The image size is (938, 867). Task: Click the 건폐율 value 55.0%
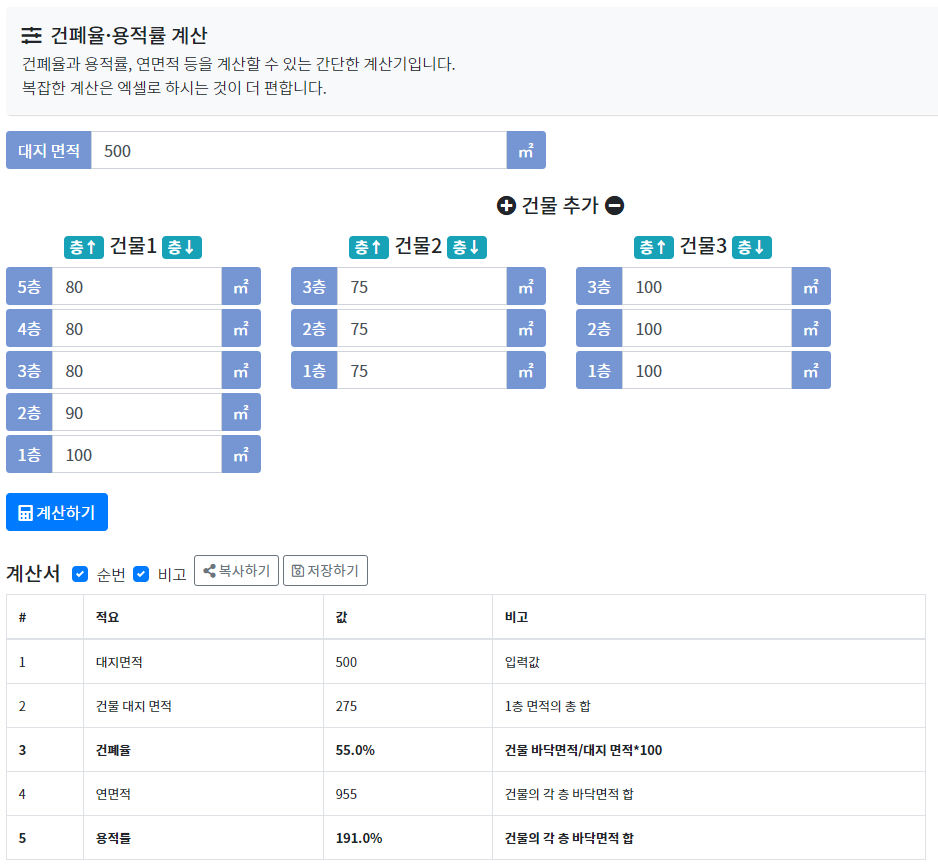tap(355, 750)
